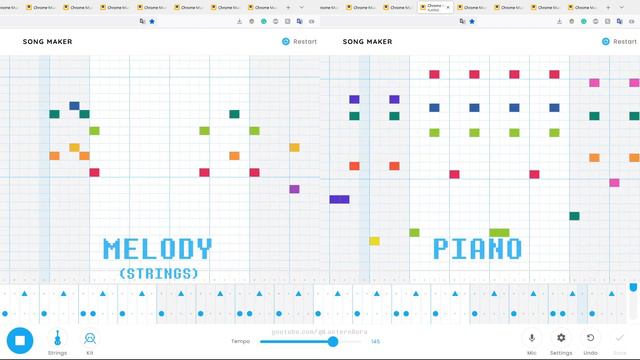Open a new tab in the right browser
Screen dimensions: 640x360
click(608, 7)
